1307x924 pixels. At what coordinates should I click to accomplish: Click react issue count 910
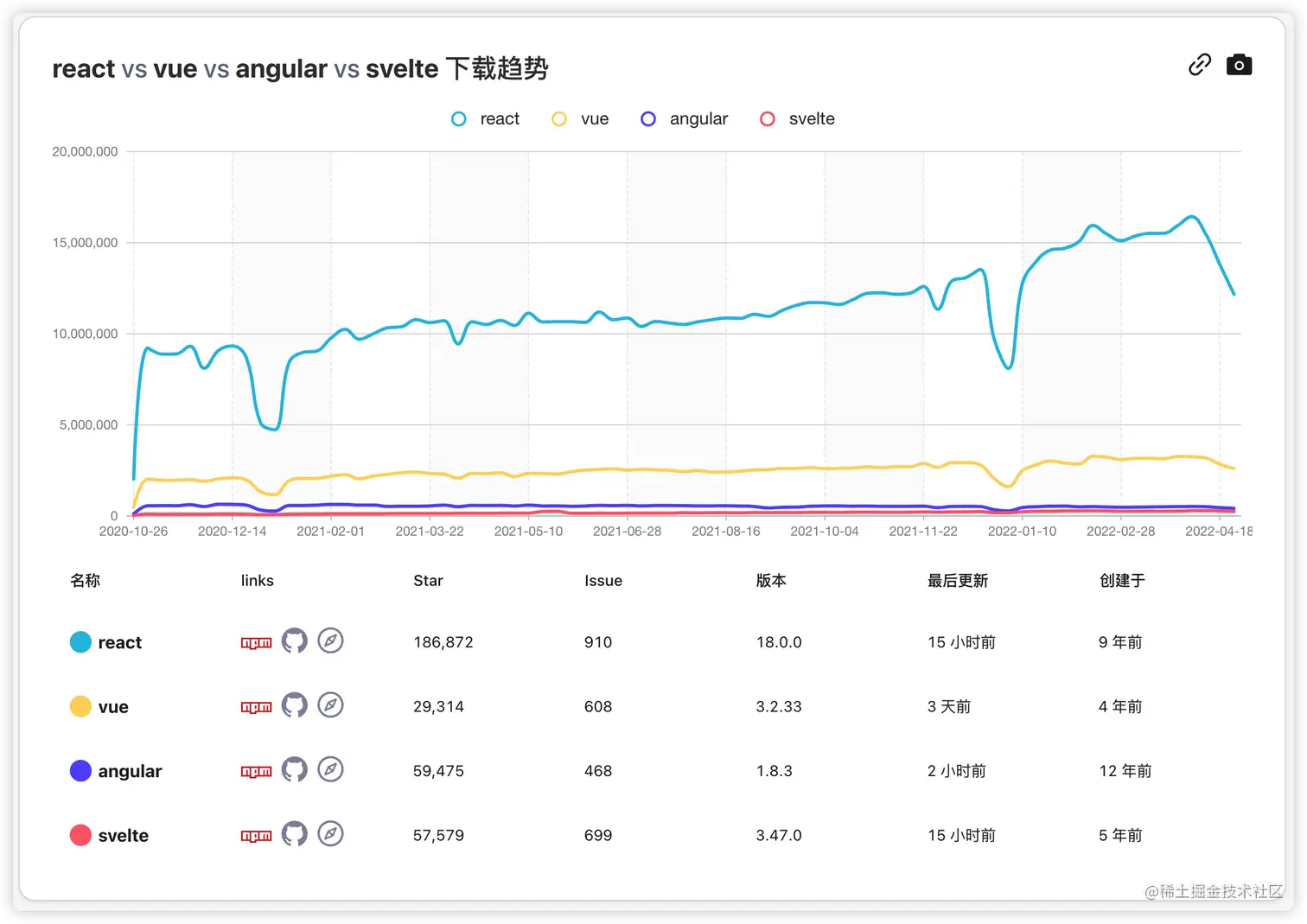coord(598,642)
